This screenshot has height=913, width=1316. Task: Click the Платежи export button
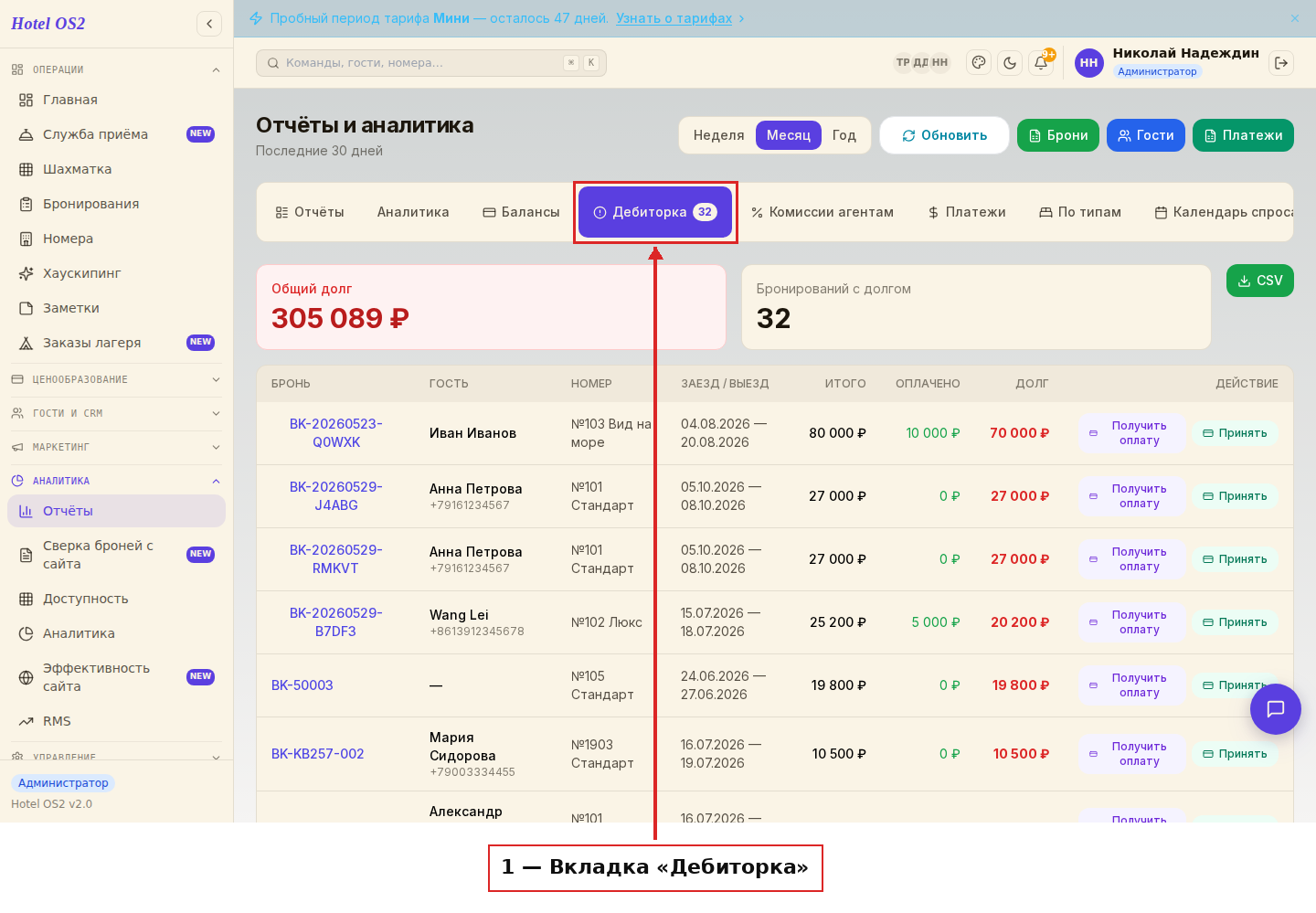[x=1243, y=135]
